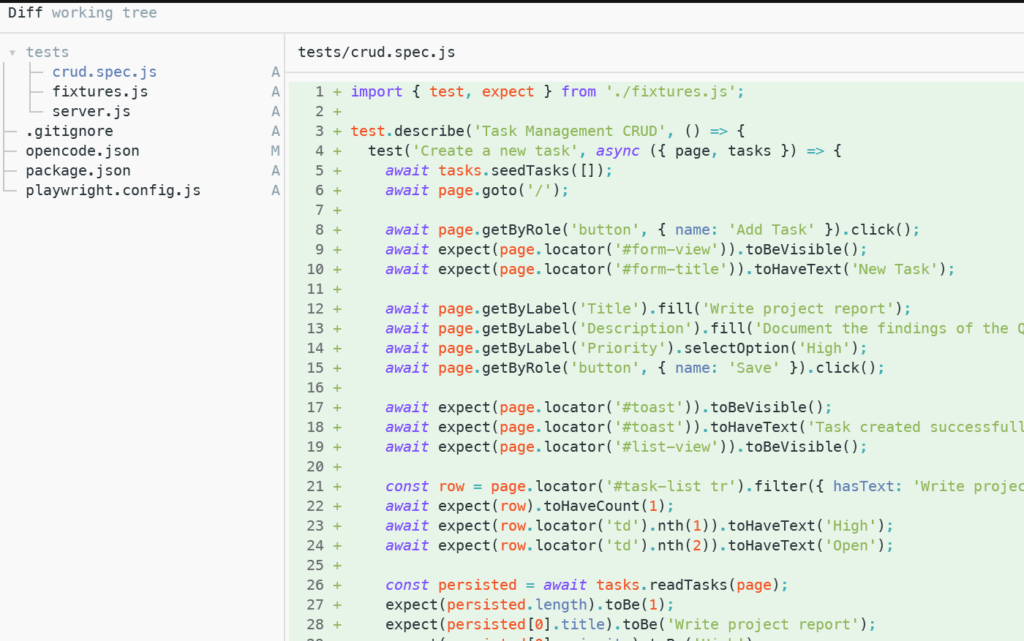Select the package.json file
Screen dimensions: 1024x641
pyautogui.click(x=78, y=170)
